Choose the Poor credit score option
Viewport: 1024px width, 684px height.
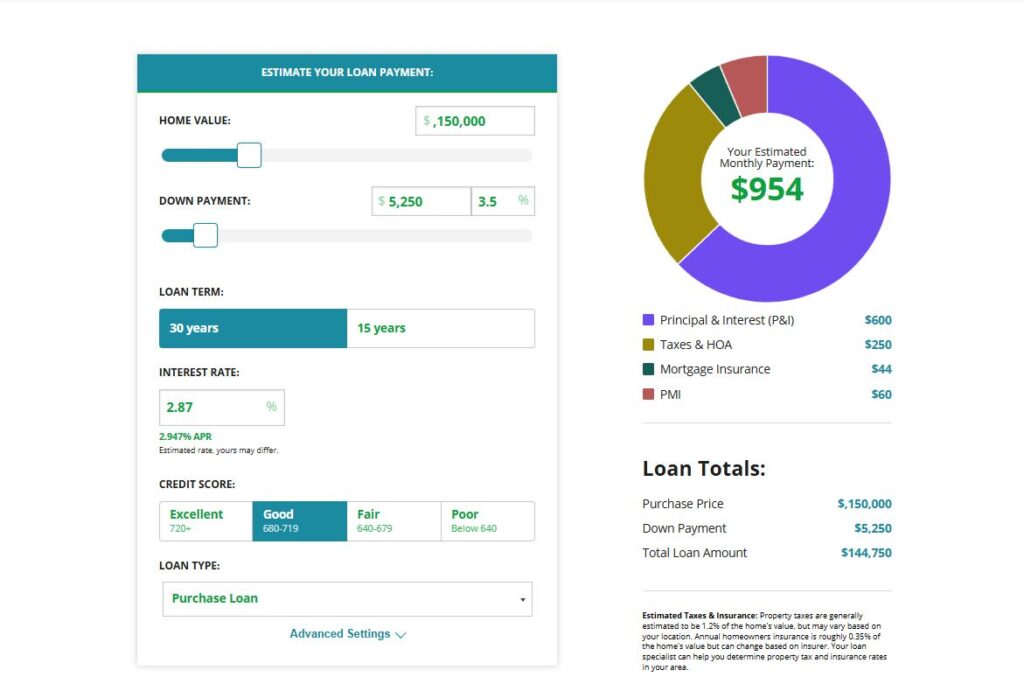click(487, 520)
